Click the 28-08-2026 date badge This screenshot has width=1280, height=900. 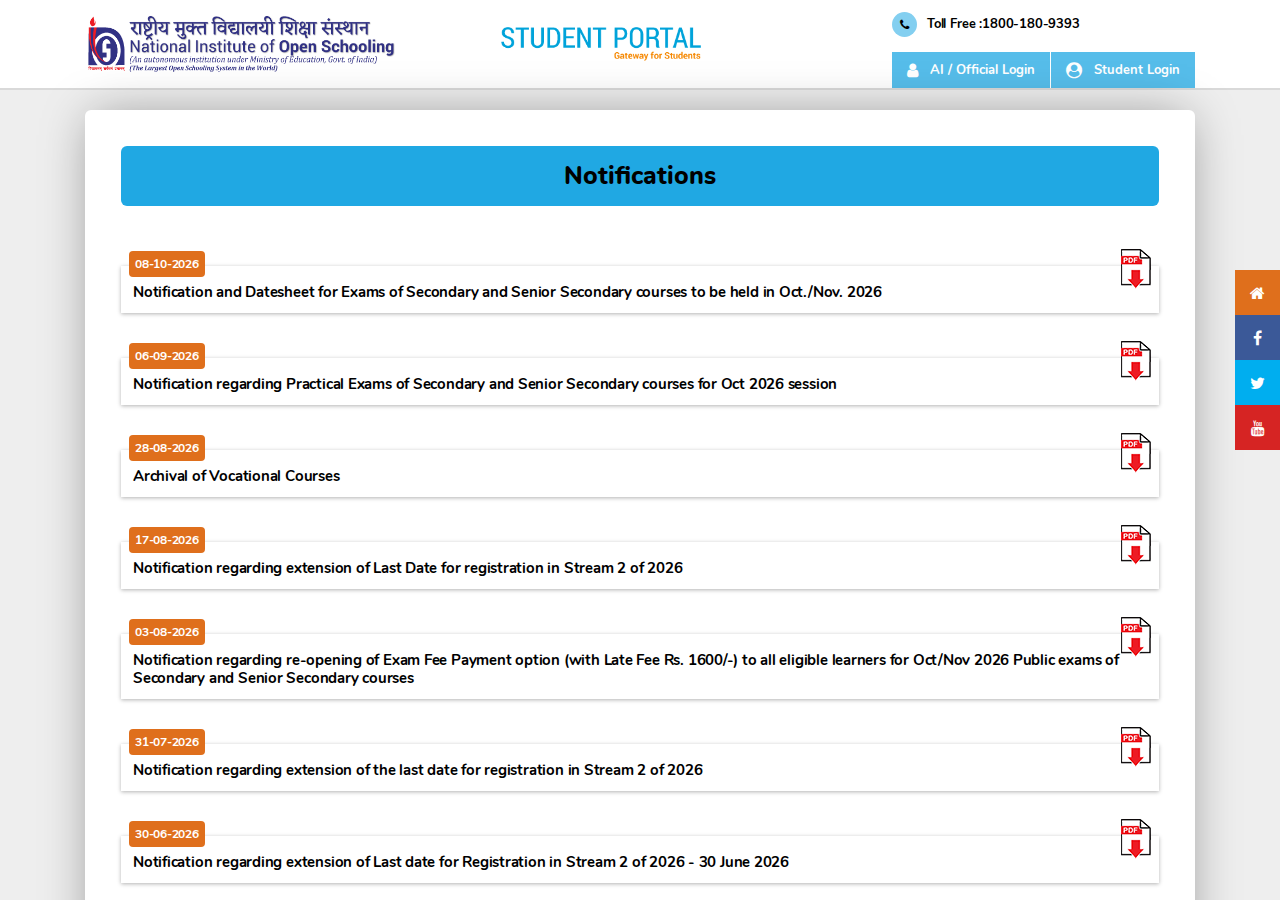(x=167, y=448)
